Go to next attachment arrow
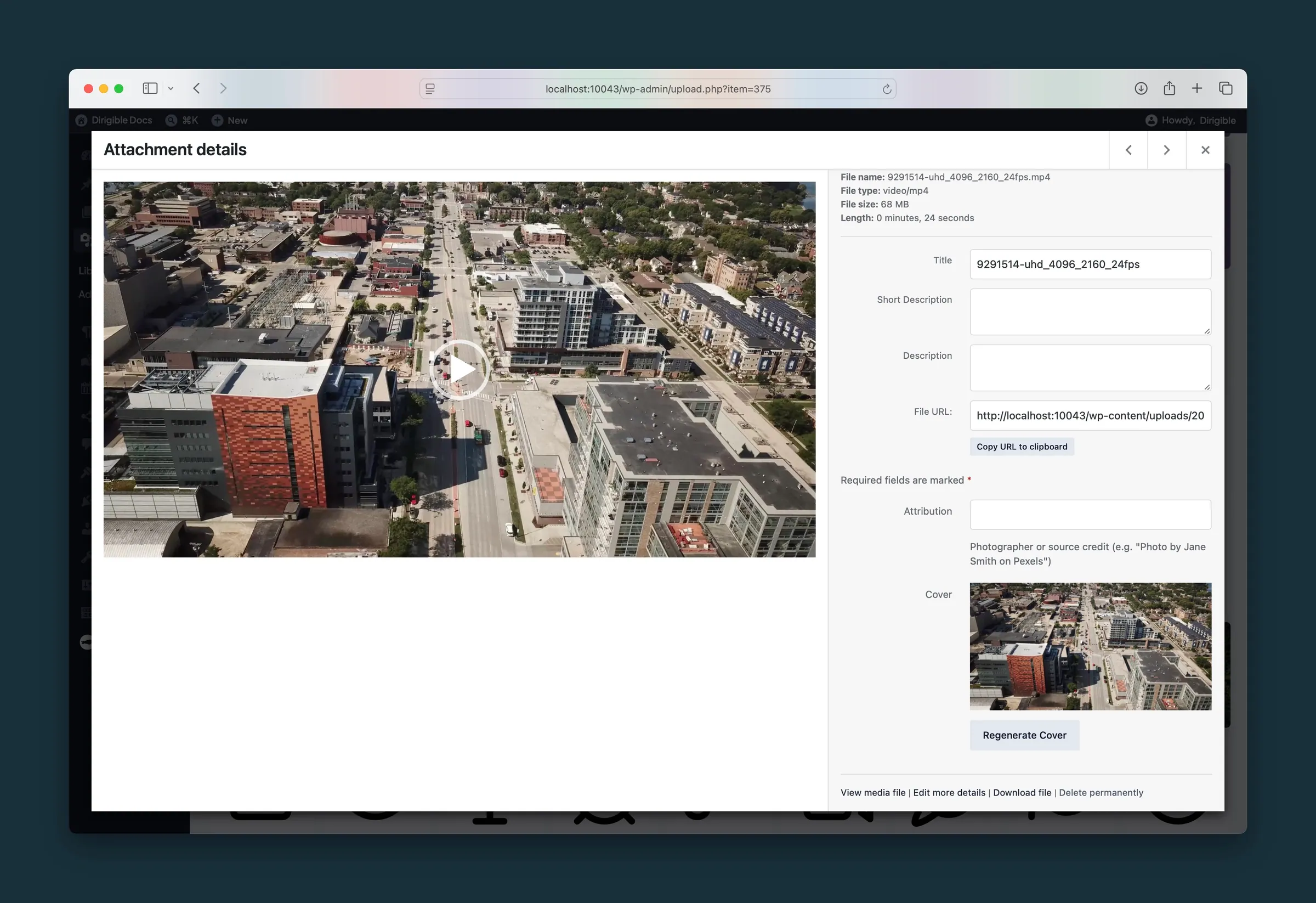1316x903 pixels. (x=1166, y=150)
